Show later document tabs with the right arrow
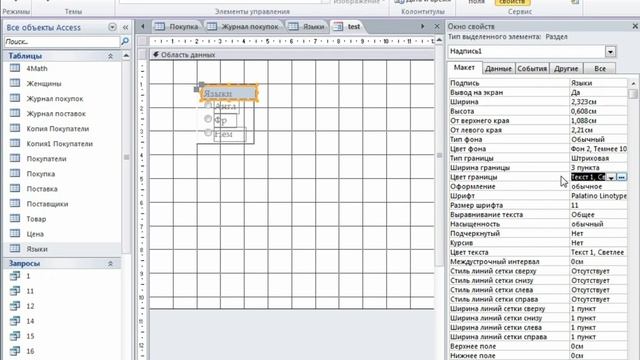640x360 pixels. click(x=422, y=27)
